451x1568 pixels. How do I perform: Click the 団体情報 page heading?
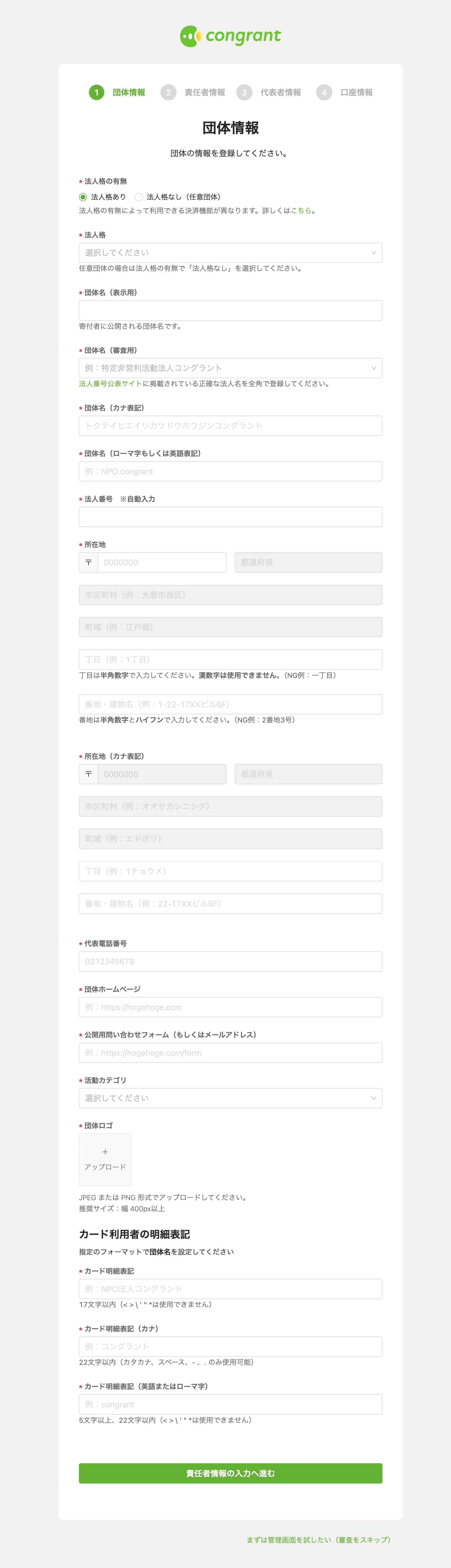coord(231,128)
